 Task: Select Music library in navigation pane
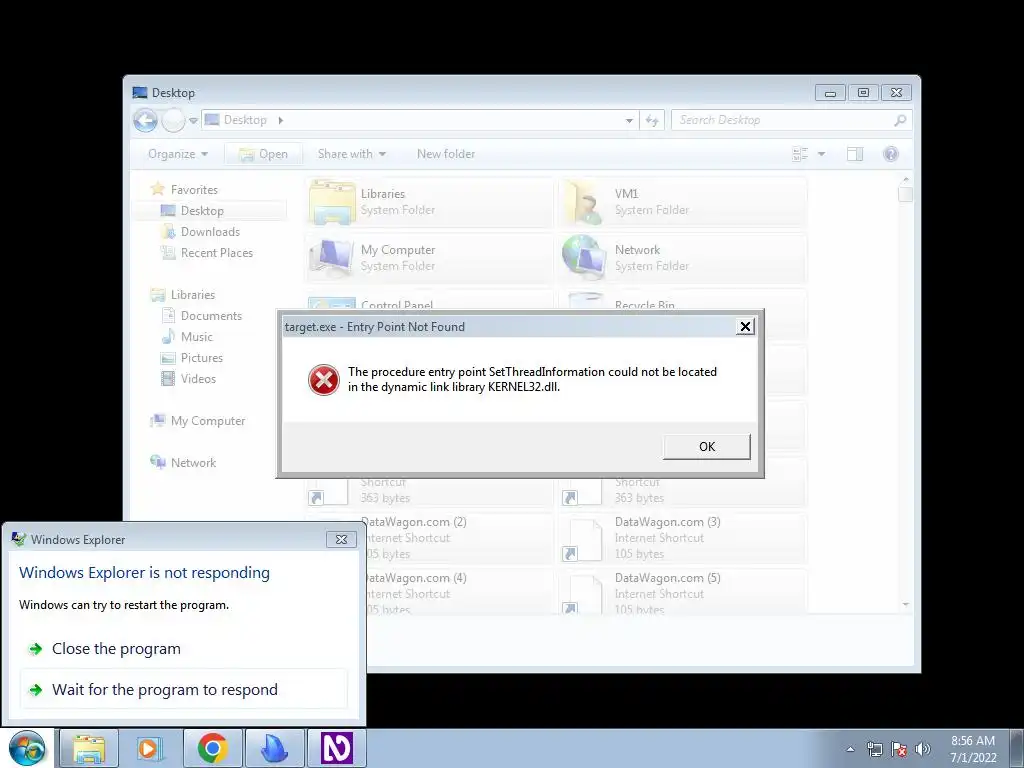coord(197,337)
